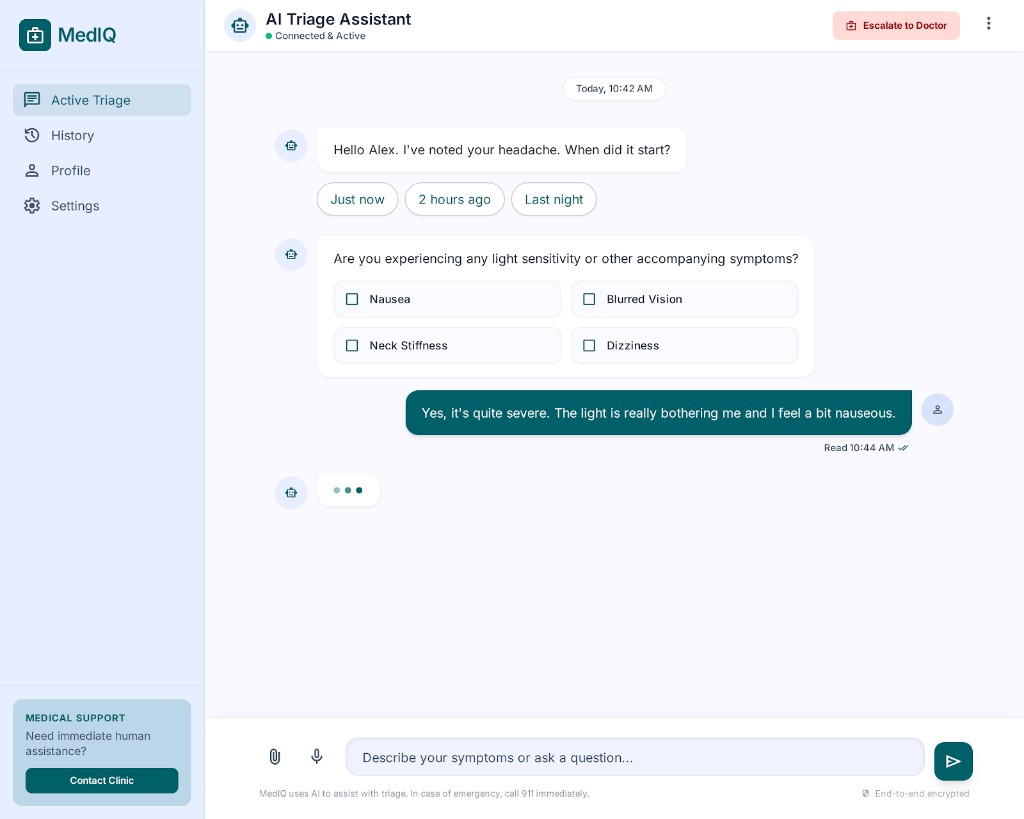Click the AI Triage Assistant title
1024x819 pixels.
click(x=338, y=19)
